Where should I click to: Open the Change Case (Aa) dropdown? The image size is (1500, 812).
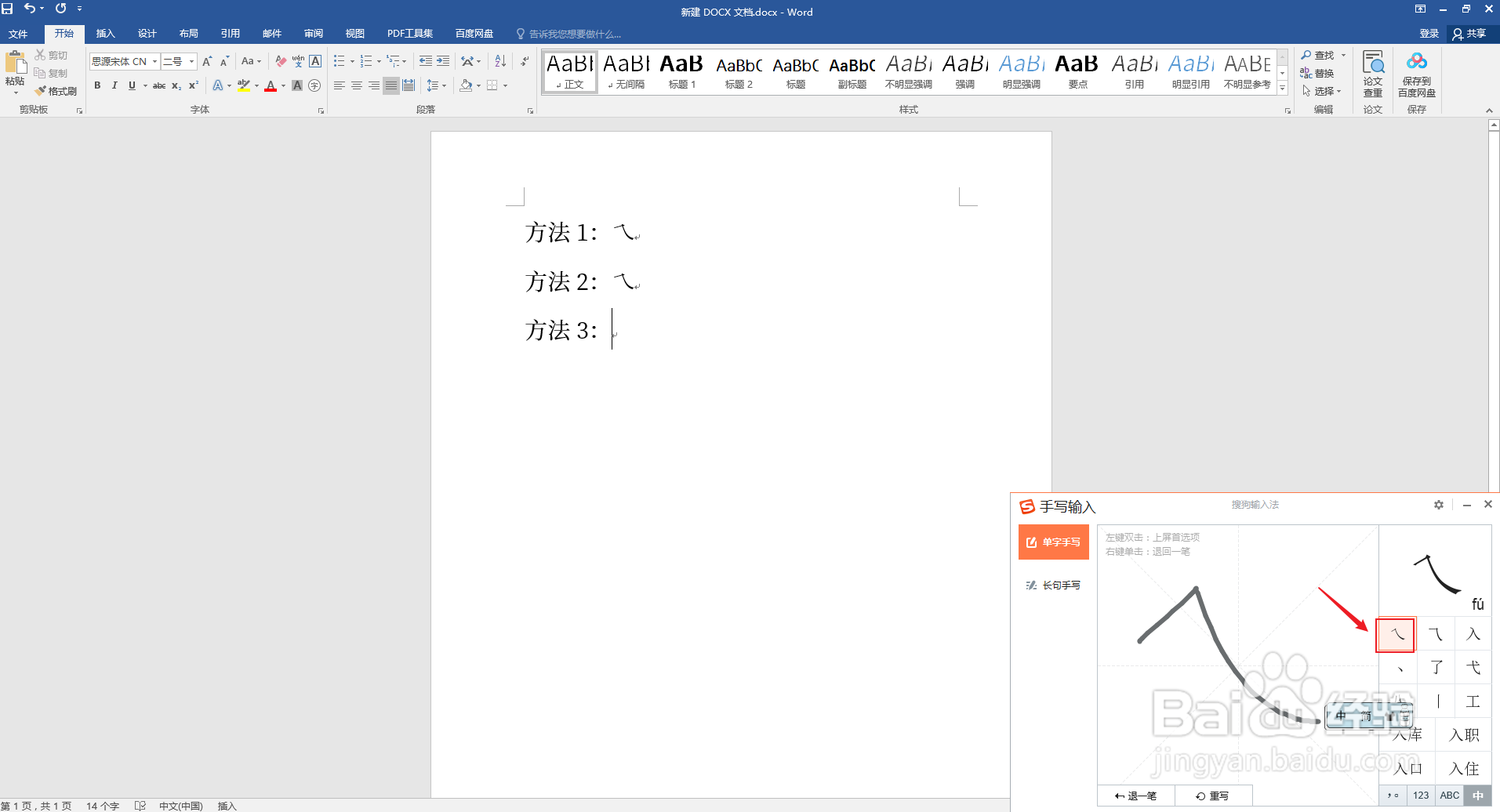(251, 61)
